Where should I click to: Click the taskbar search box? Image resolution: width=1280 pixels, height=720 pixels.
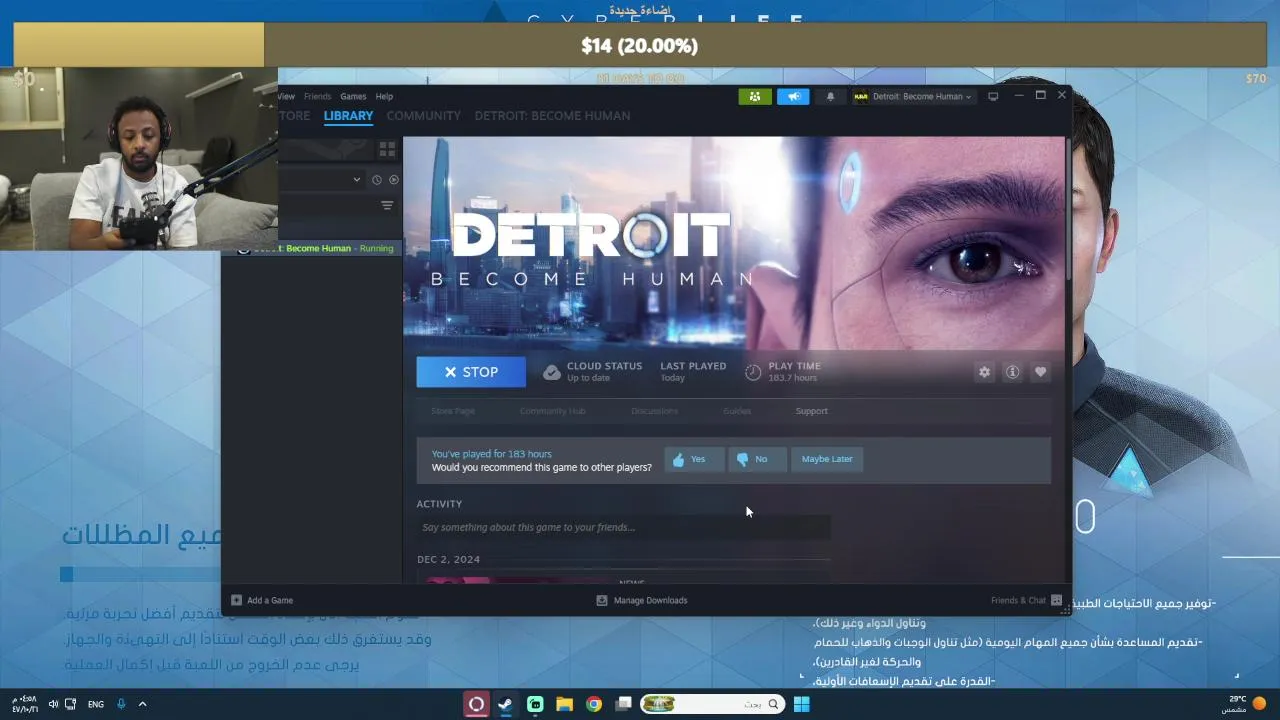pyautogui.click(x=712, y=704)
